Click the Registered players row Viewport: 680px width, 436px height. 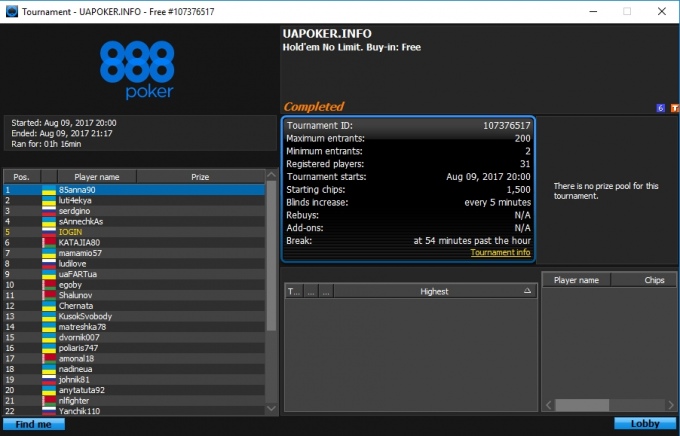click(x=408, y=164)
